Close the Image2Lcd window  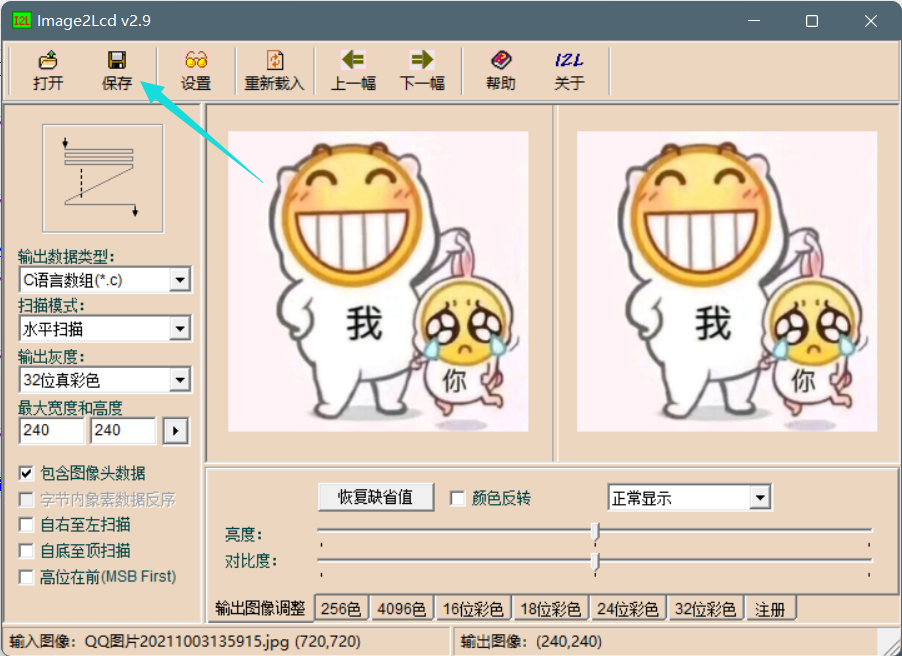click(x=870, y=21)
